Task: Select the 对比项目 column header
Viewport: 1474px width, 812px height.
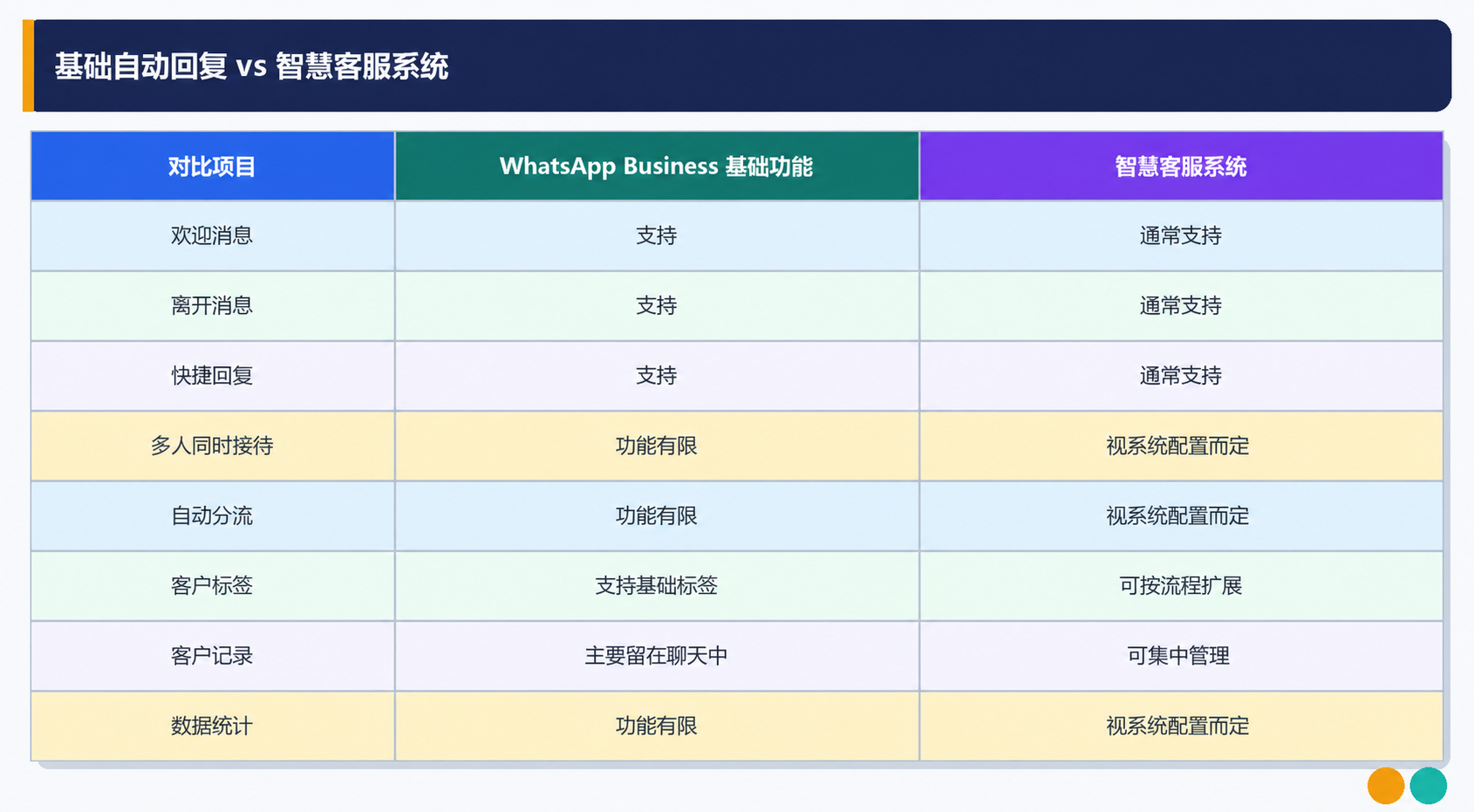Action: click(213, 166)
